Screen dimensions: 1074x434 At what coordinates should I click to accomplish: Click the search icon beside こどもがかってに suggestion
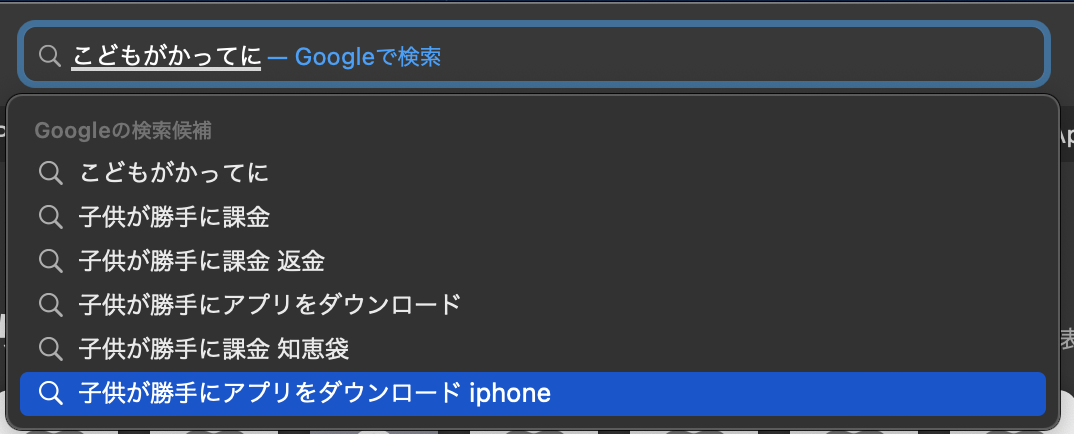(x=50, y=173)
